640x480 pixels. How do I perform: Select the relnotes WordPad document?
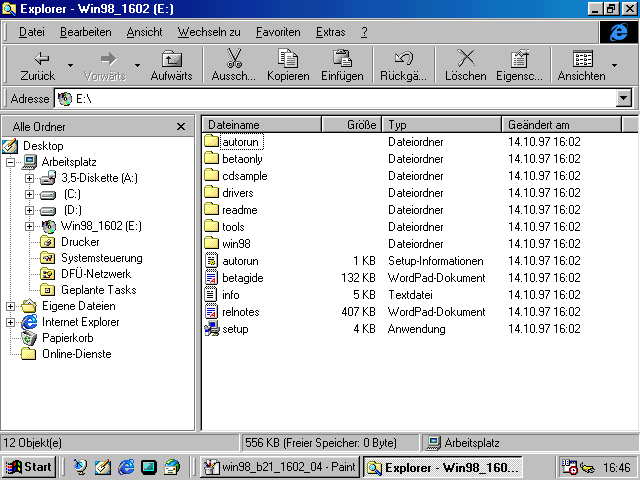click(240, 312)
